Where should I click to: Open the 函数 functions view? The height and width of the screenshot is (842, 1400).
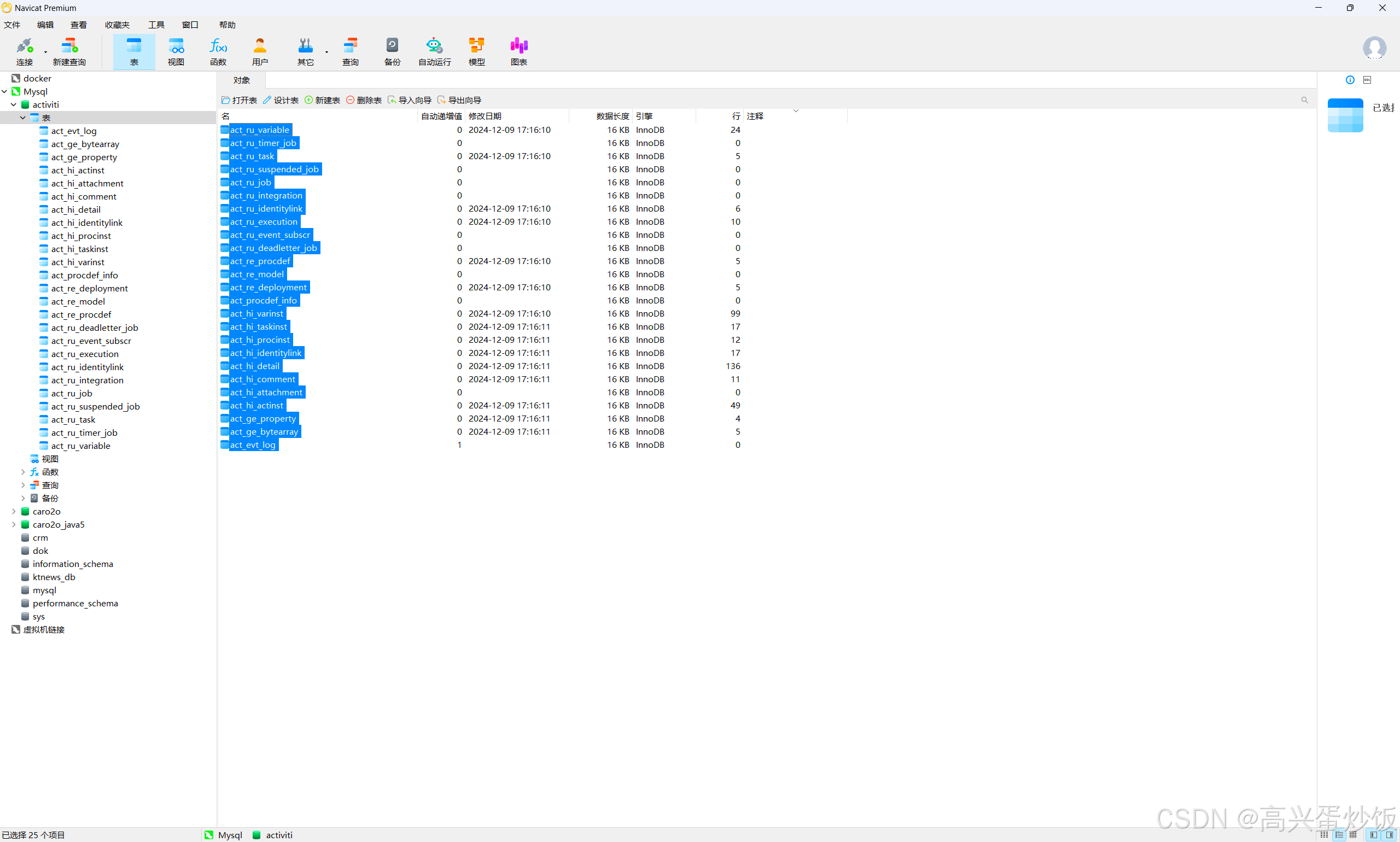click(x=218, y=51)
